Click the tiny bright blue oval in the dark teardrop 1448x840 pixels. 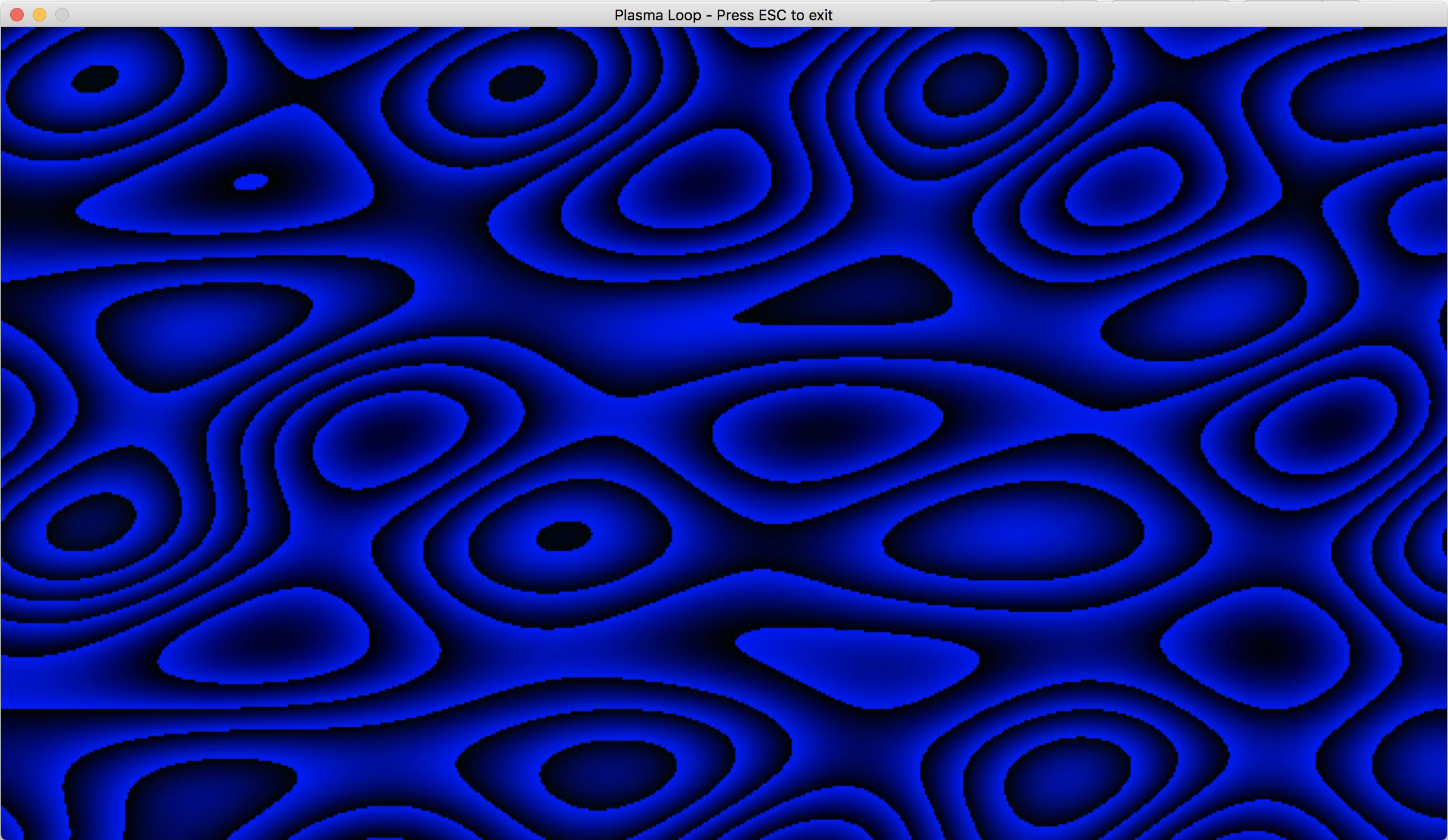[251, 182]
